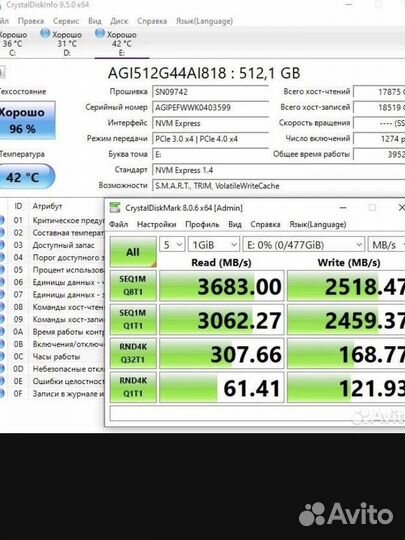The height and width of the screenshot is (540, 405).
Task: Open Правка menu in CrystalDiskInfo
Action: [31, 21]
